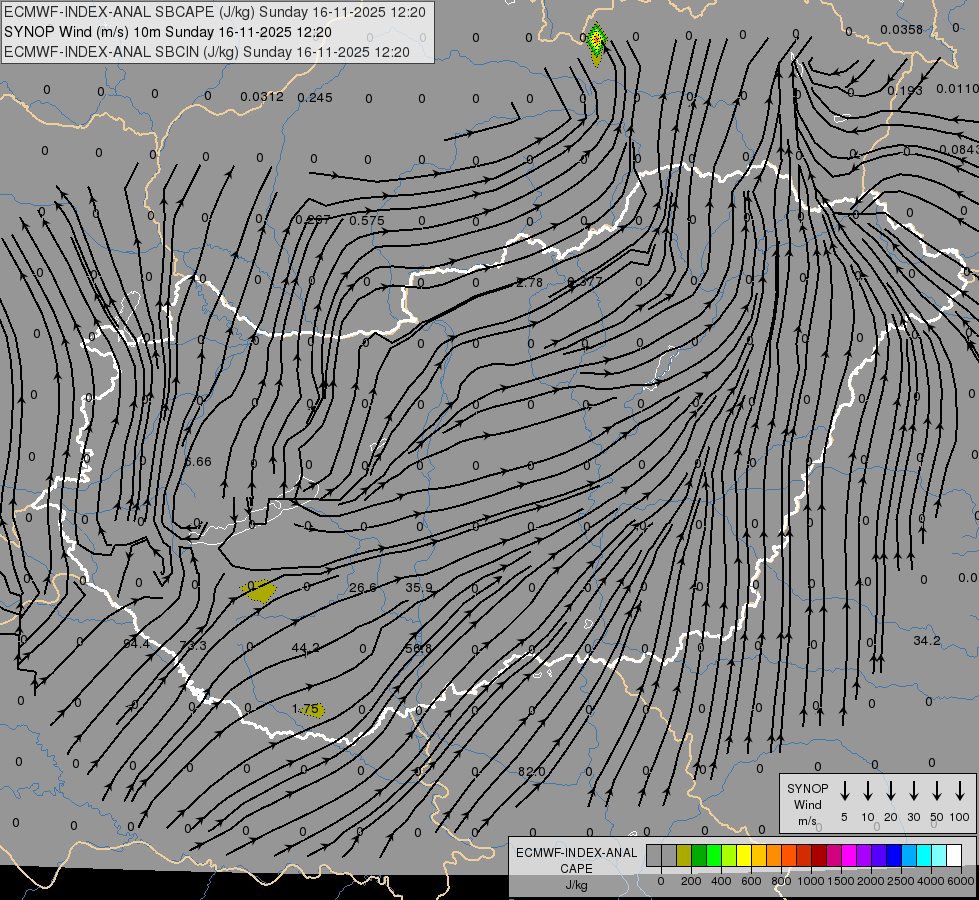Click the wind arrow above the 20 m/s label
This screenshot has width=979, height=900.
tap(891, 791)
